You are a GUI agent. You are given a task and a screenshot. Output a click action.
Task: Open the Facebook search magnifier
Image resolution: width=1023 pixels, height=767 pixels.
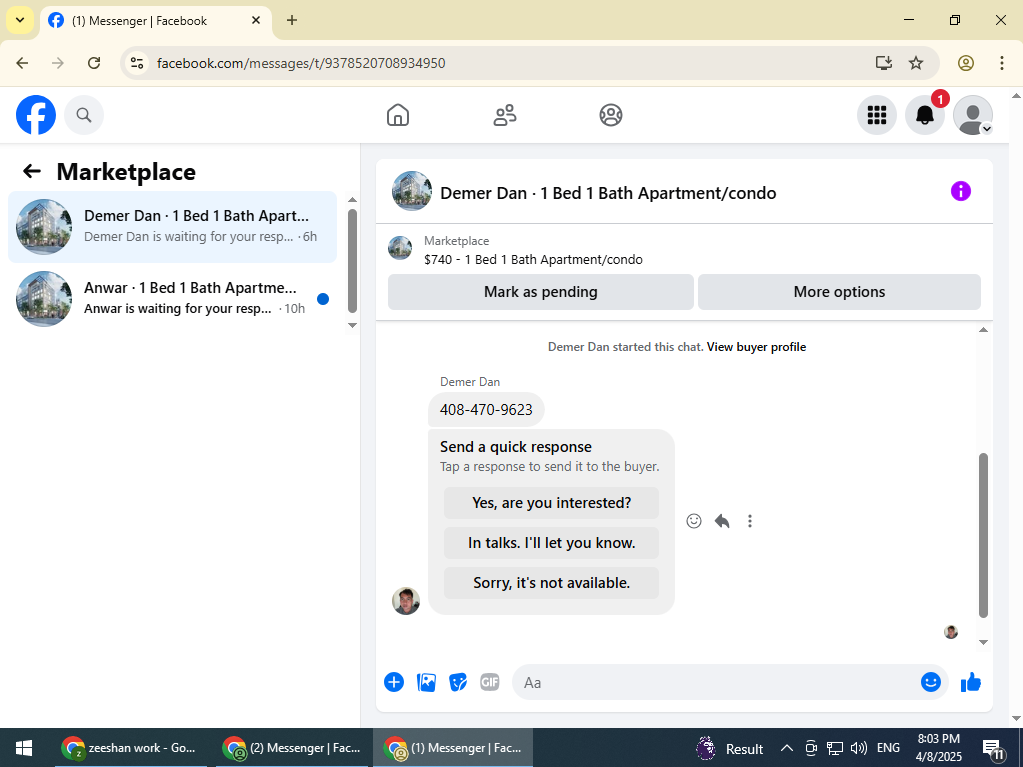[84, 115]
